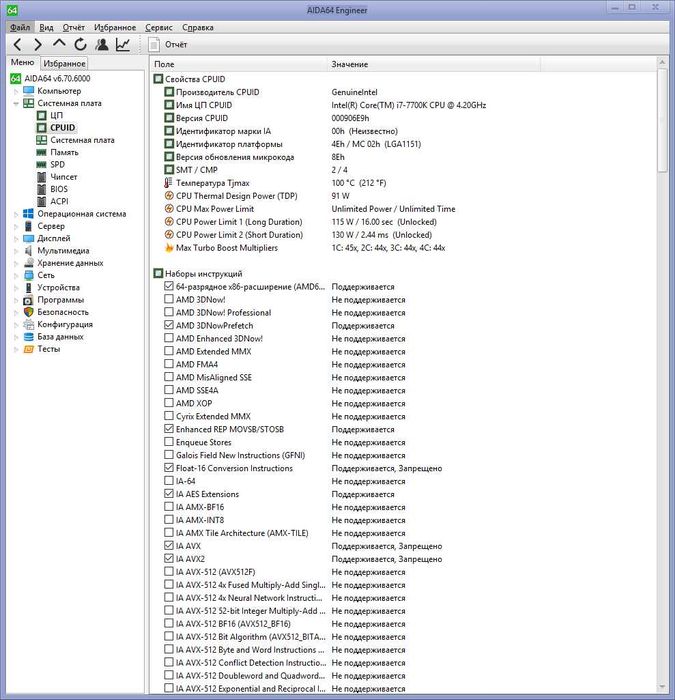The image size is (675, 700).
Task: Click the AIDA64 v6.70.6000 root icon
Action: pyautogui.click(x=15, y=79)
